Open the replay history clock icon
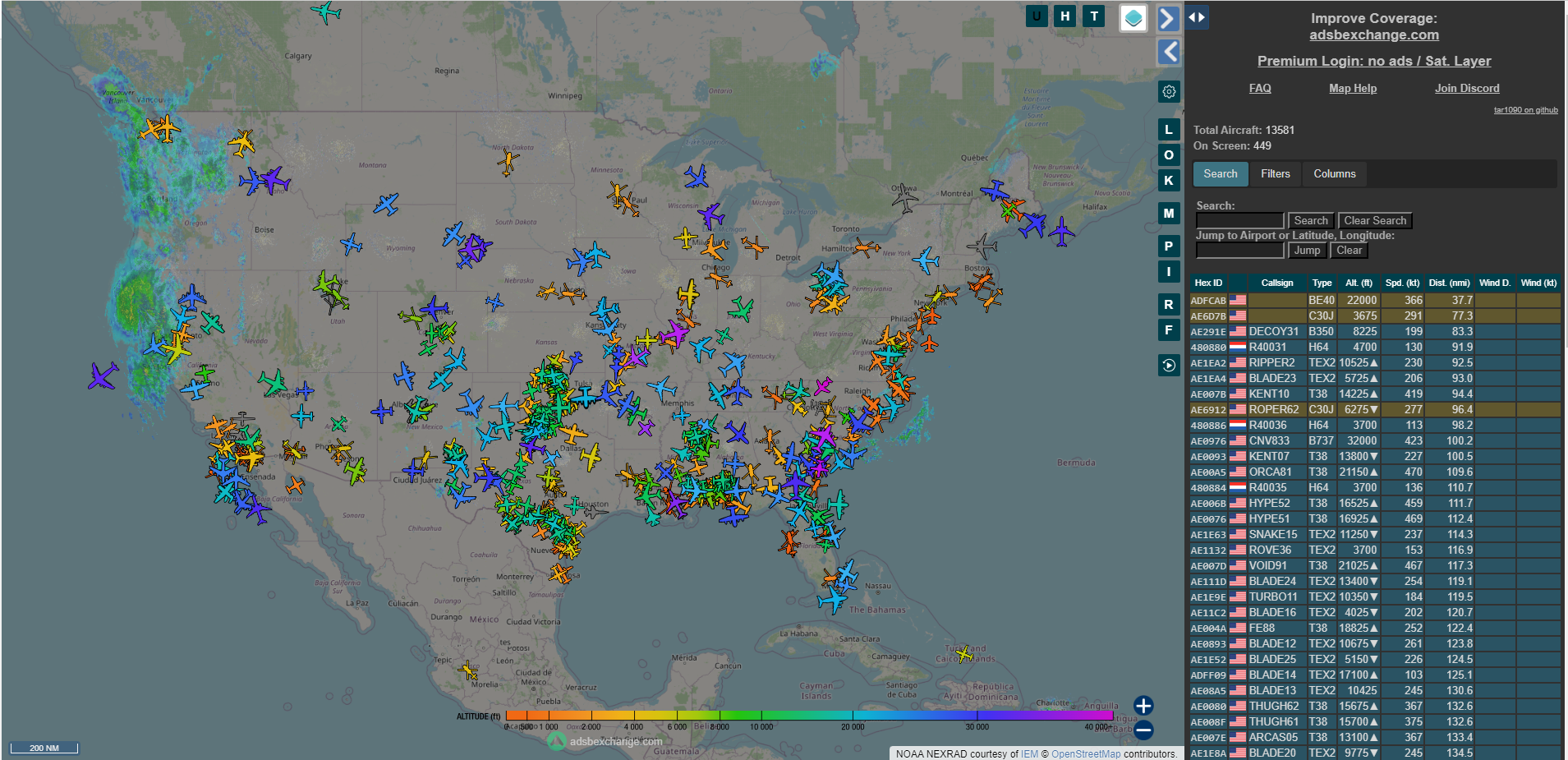Screen dimensions: 1568x760 tap(1169, 365)
